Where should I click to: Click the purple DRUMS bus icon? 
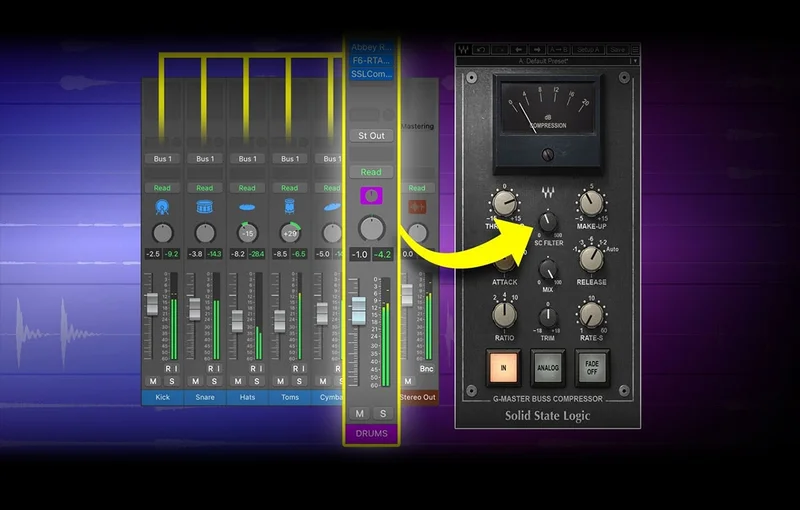point(371,195)
